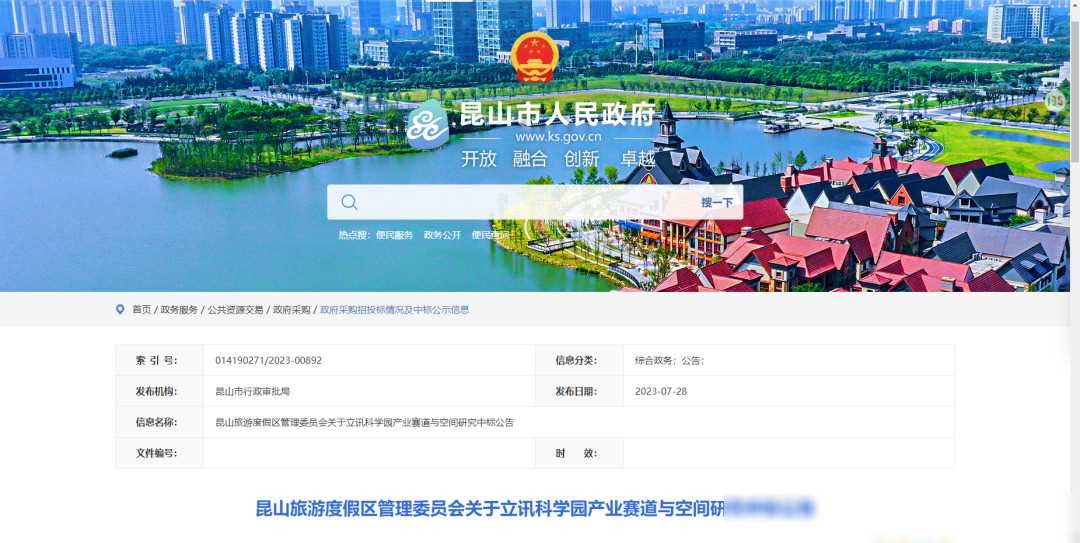
Task: Click the Kunshan city logo icon
Action: pos(427,125)
